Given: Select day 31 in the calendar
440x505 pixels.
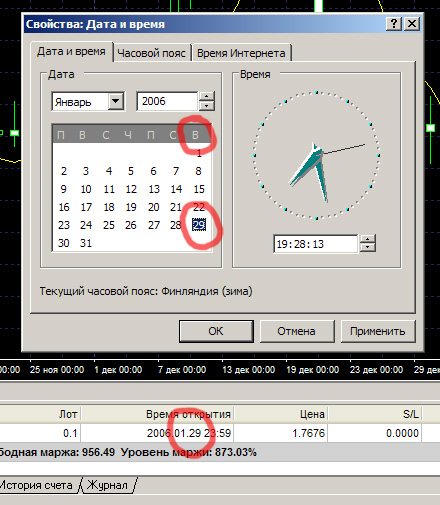Looking at the screenshot, I should 86,243.
